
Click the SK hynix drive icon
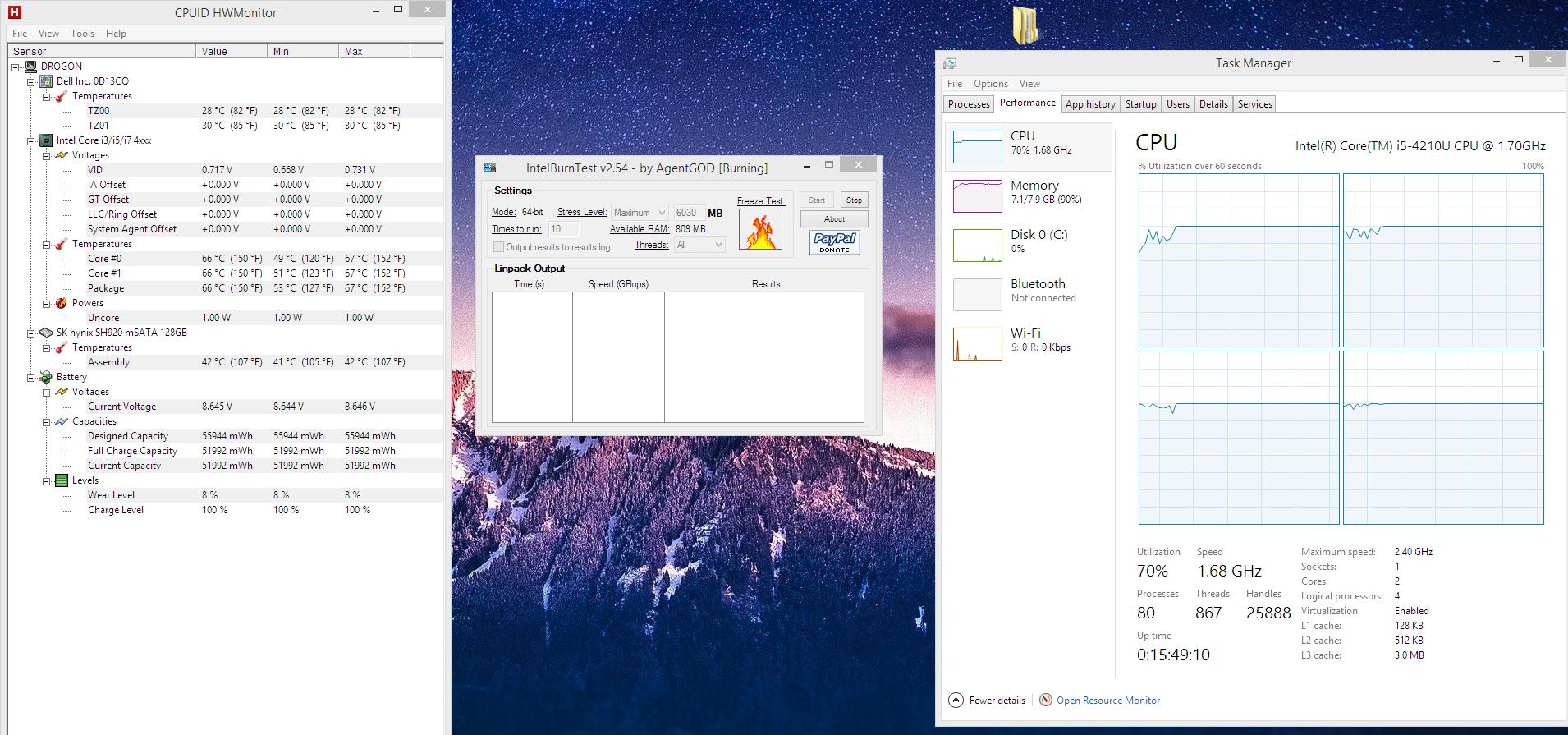pyautogui.click(x=46, y=333)
